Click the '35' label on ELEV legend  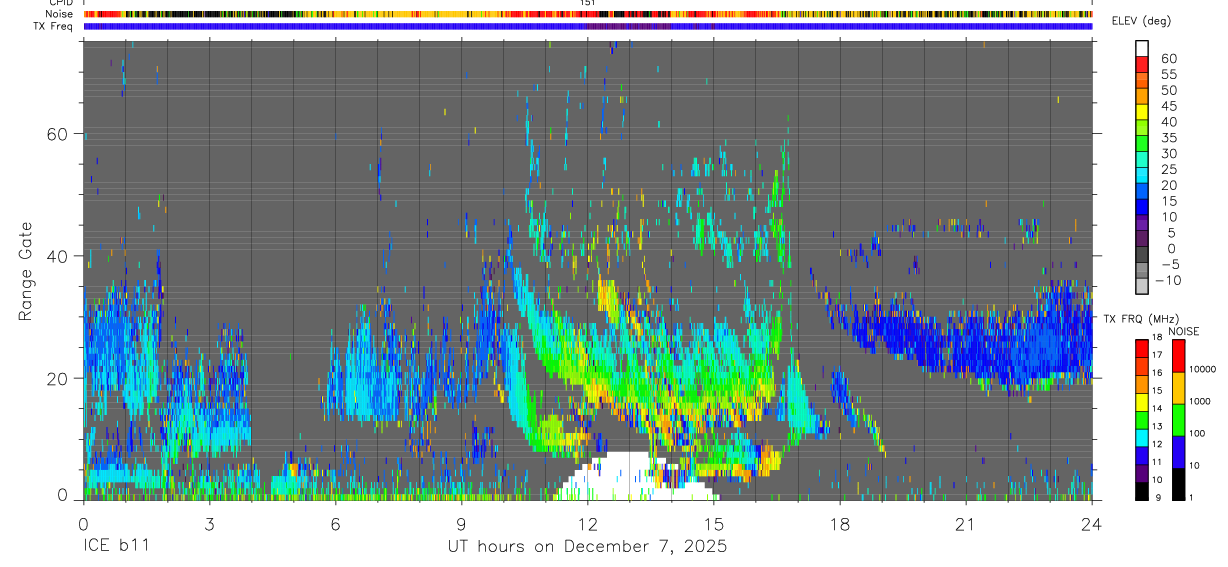1168,137
